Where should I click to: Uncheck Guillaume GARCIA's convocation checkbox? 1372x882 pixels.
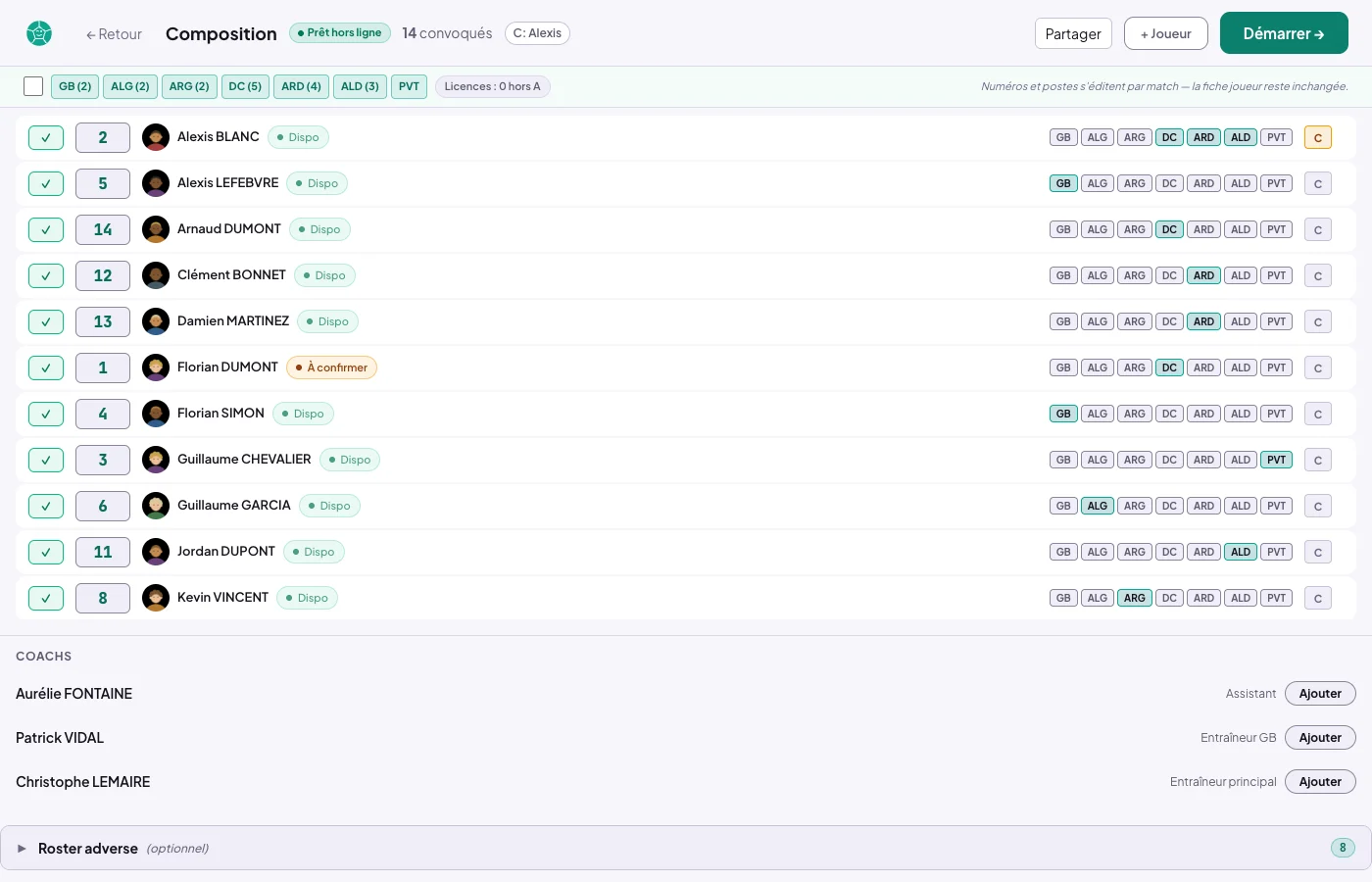(x=46, y=506)
